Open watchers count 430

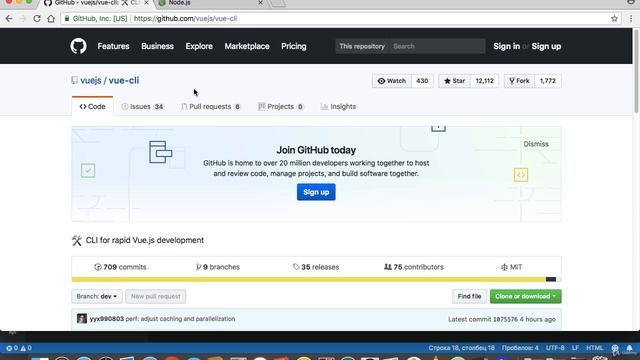[x=422, y=81]
